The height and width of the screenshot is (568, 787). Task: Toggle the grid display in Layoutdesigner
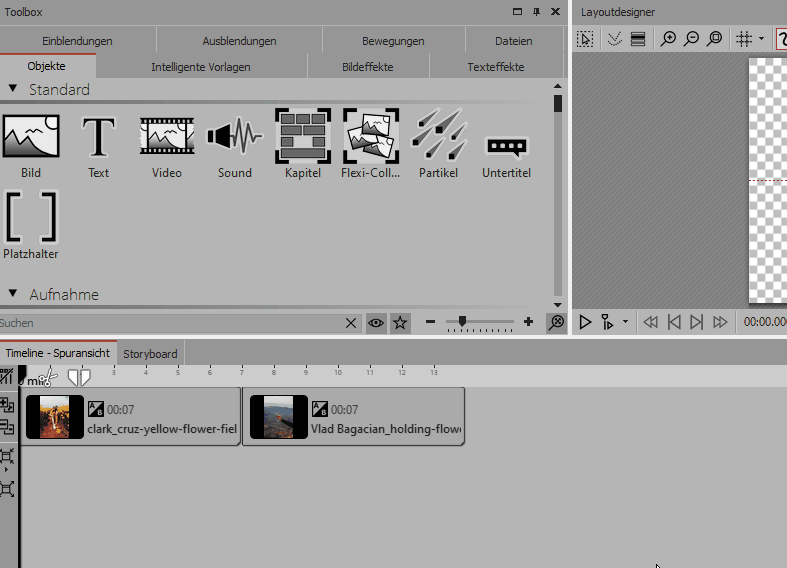click(x=743, y=39)
